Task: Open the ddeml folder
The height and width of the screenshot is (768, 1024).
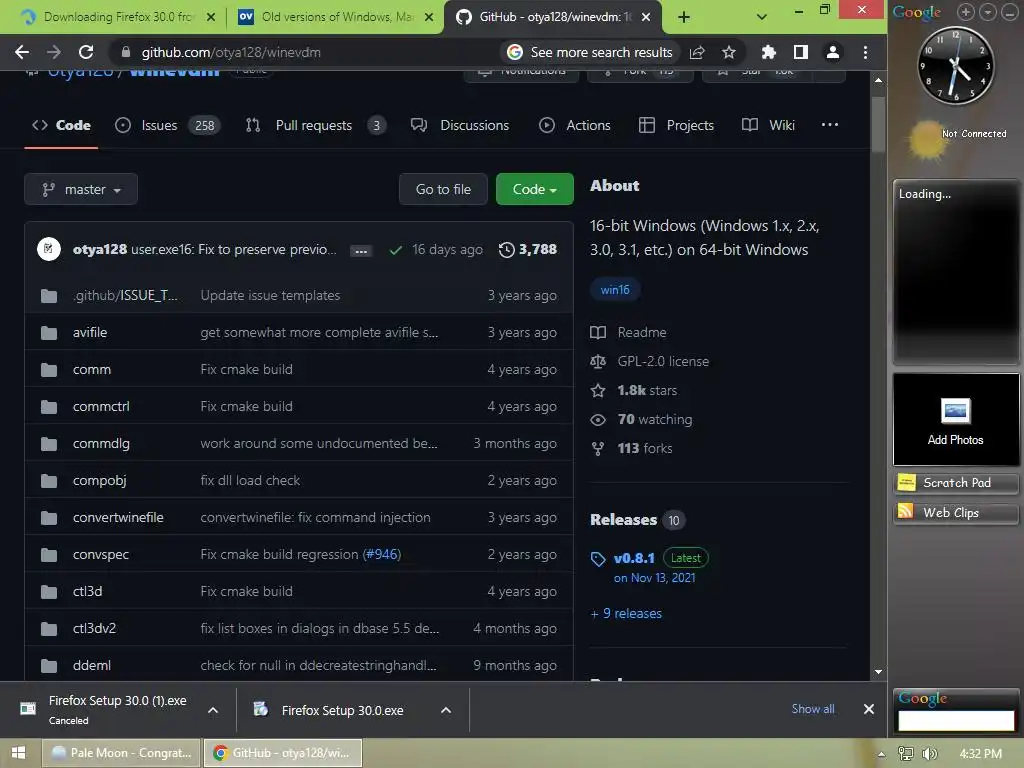Action: 91,665
